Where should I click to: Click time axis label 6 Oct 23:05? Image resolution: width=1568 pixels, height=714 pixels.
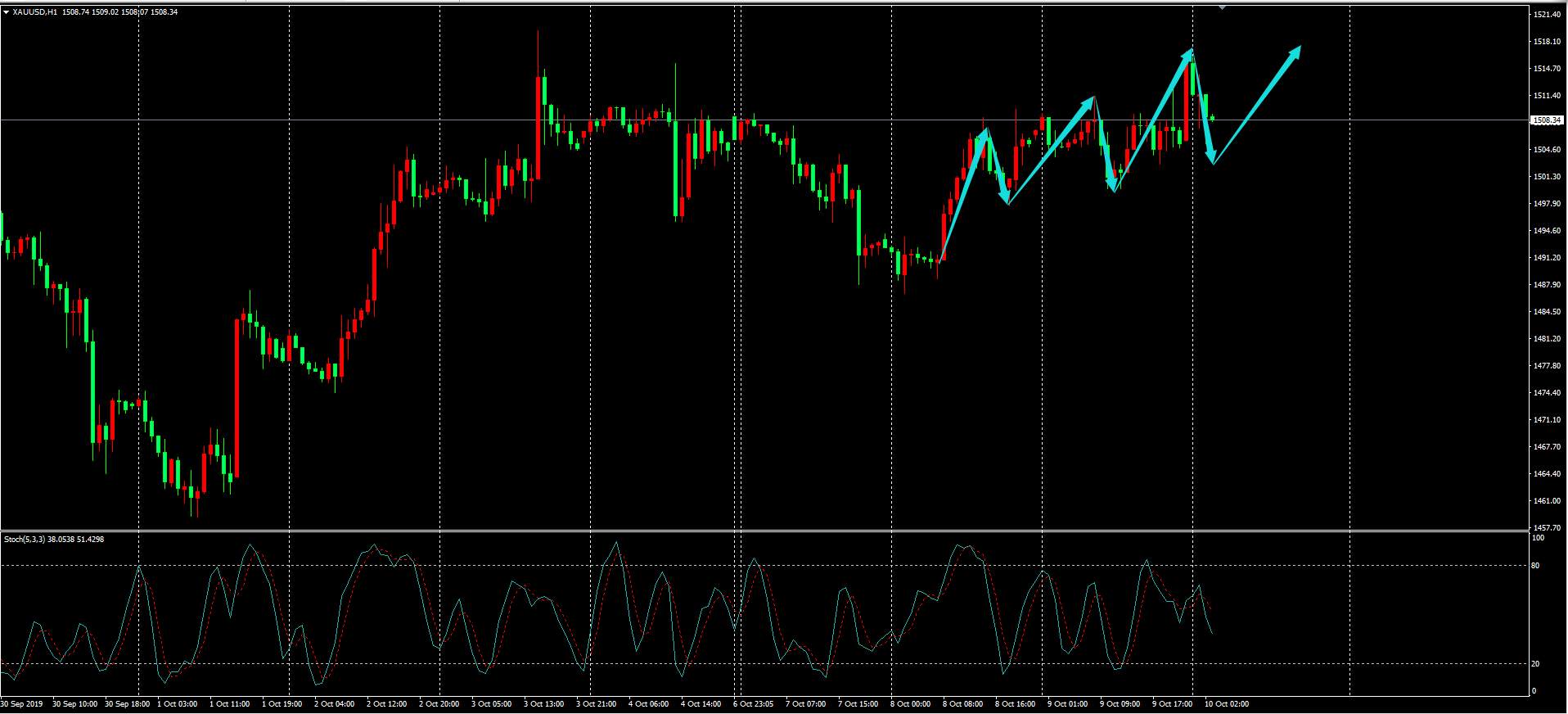click(x=754, y=704)
